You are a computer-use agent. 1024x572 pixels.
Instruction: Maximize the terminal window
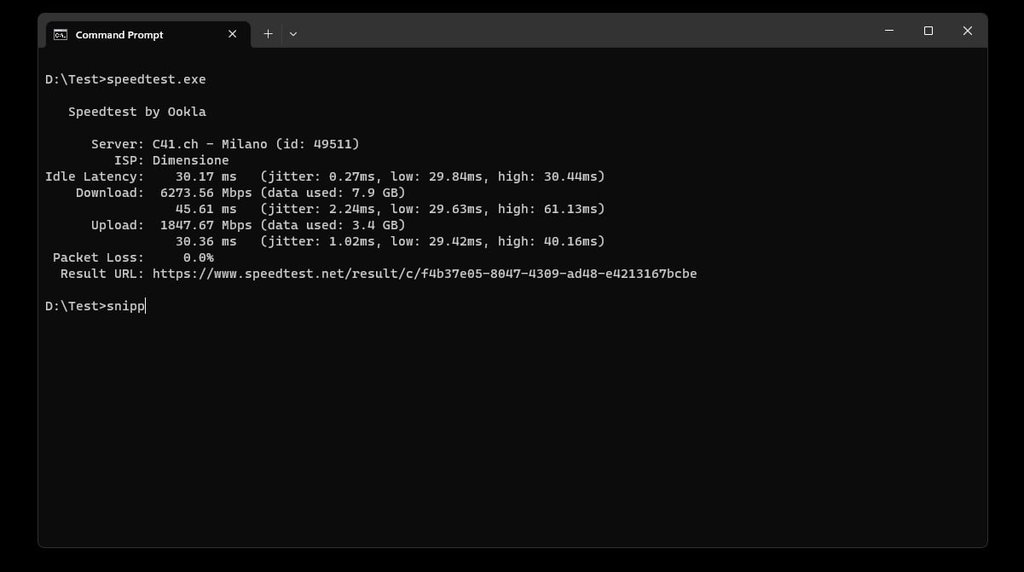pyautogui.click(x=928, y=31)
